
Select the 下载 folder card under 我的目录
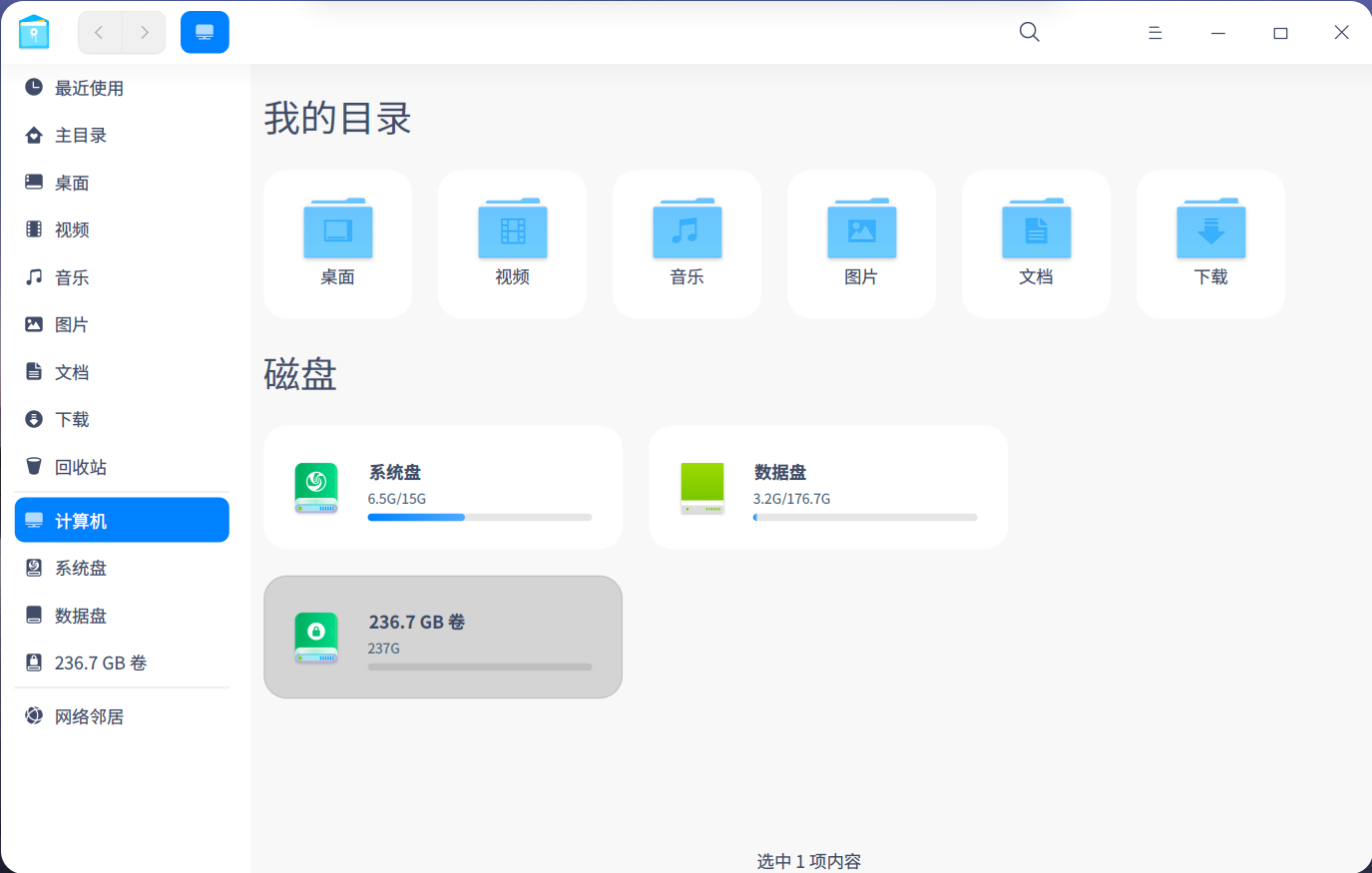(x=1211, y=244)
